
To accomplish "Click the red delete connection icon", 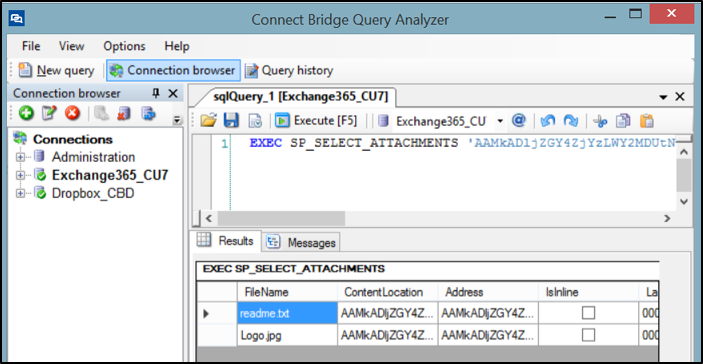I will [72, 113].
